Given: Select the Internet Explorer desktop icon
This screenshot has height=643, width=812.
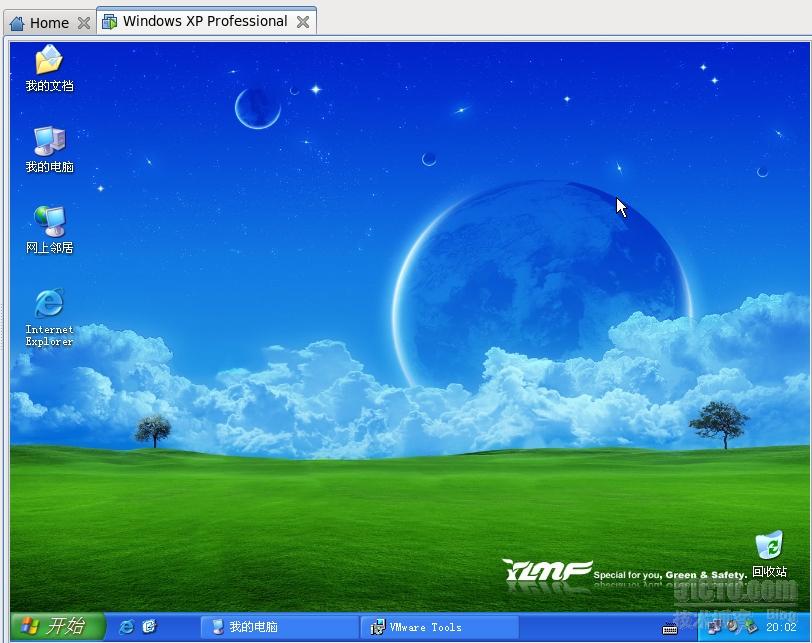Looking at the screenshot, I should point(49,317).
